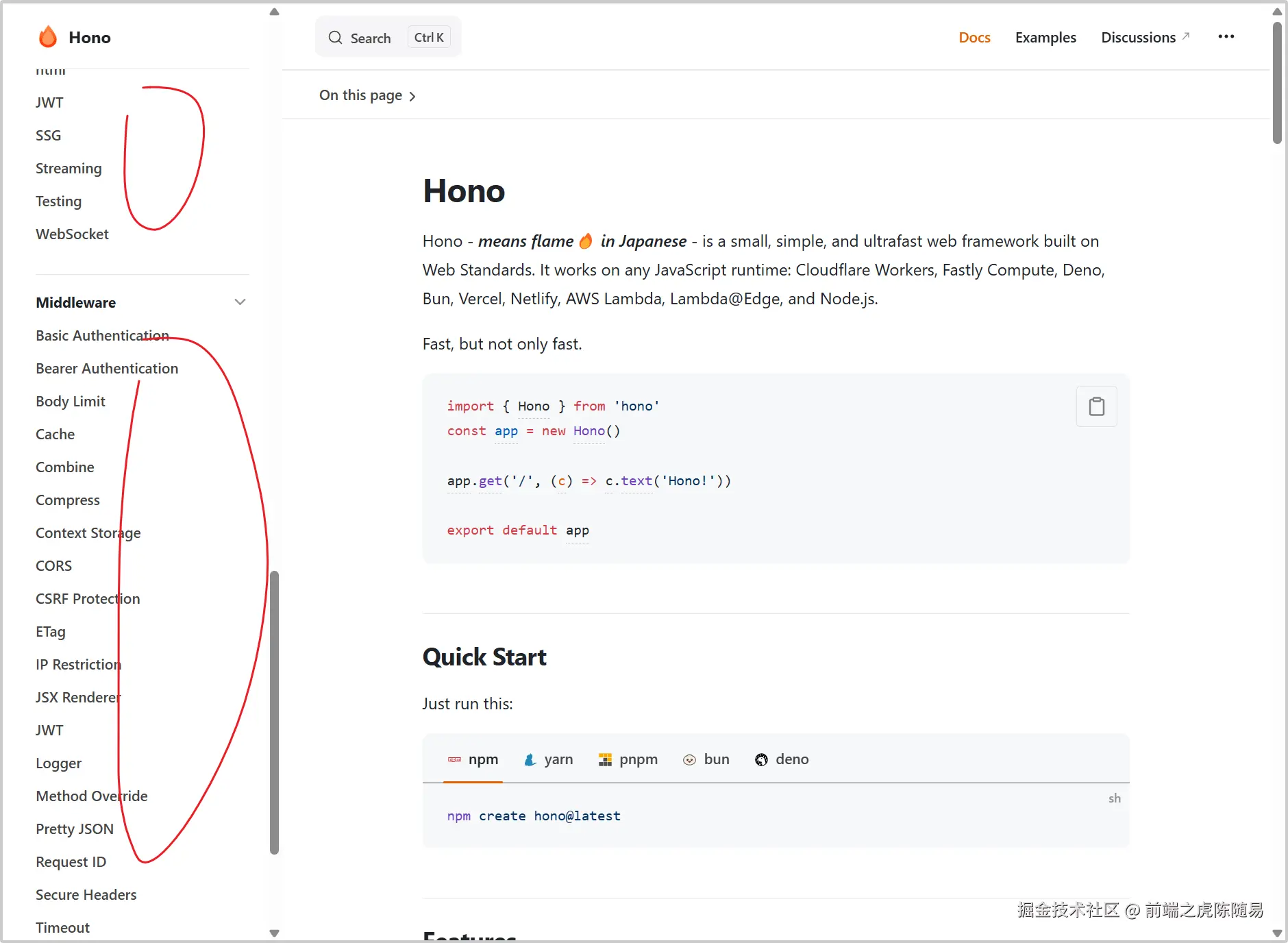This screenshot has height=943, width=1288.
Task: Open the WebSocket helper page
Action: pyautogui.click(x=72, y=234)
